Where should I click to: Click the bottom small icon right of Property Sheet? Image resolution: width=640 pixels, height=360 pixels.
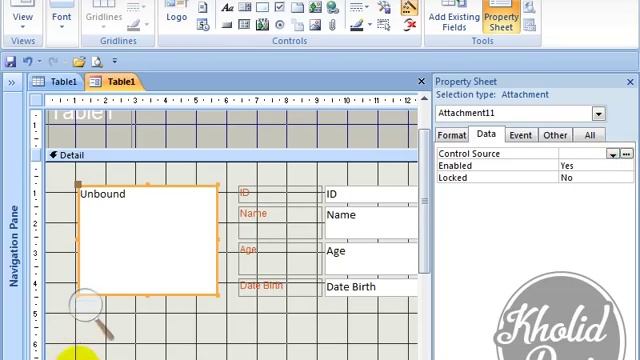[x=529, y=25]
